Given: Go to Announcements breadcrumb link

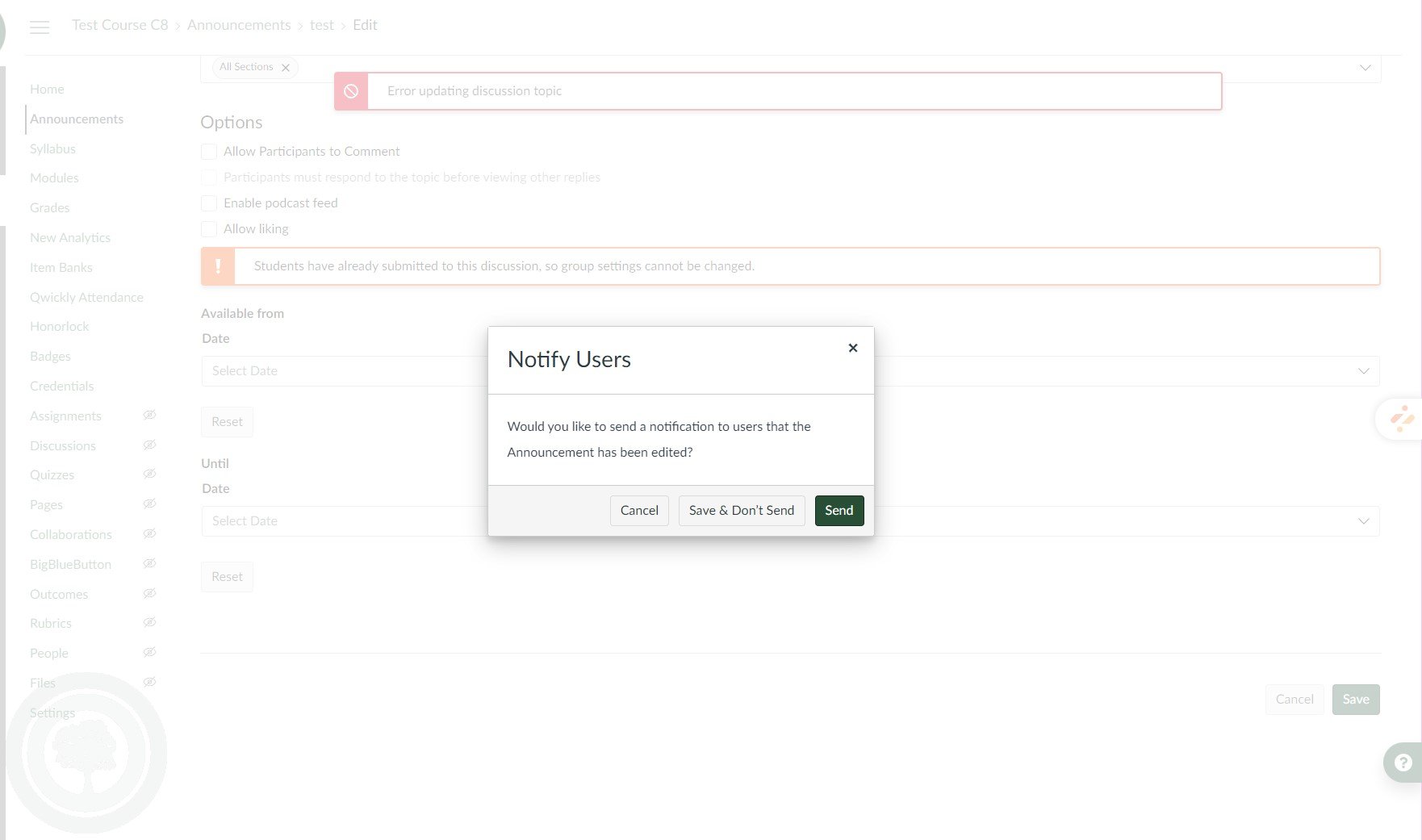Looking at the screenshot, I should click(239, 25).
